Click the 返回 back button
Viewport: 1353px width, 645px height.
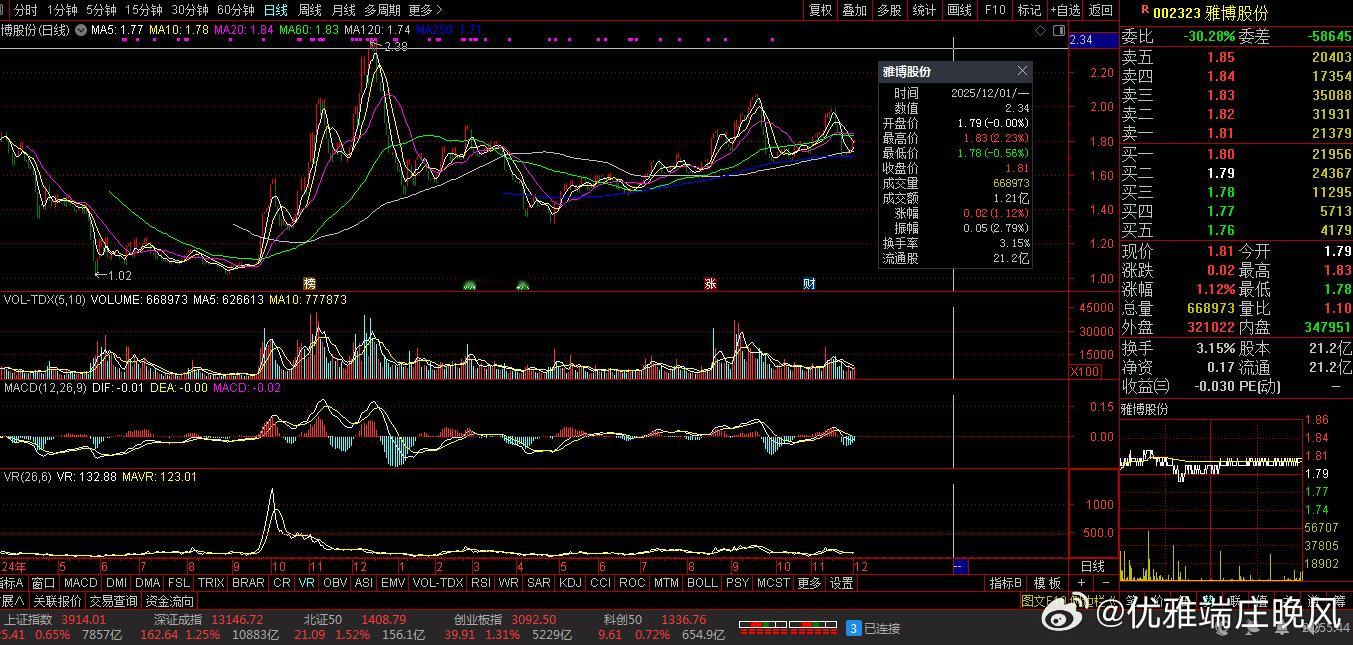(1100, 10)
